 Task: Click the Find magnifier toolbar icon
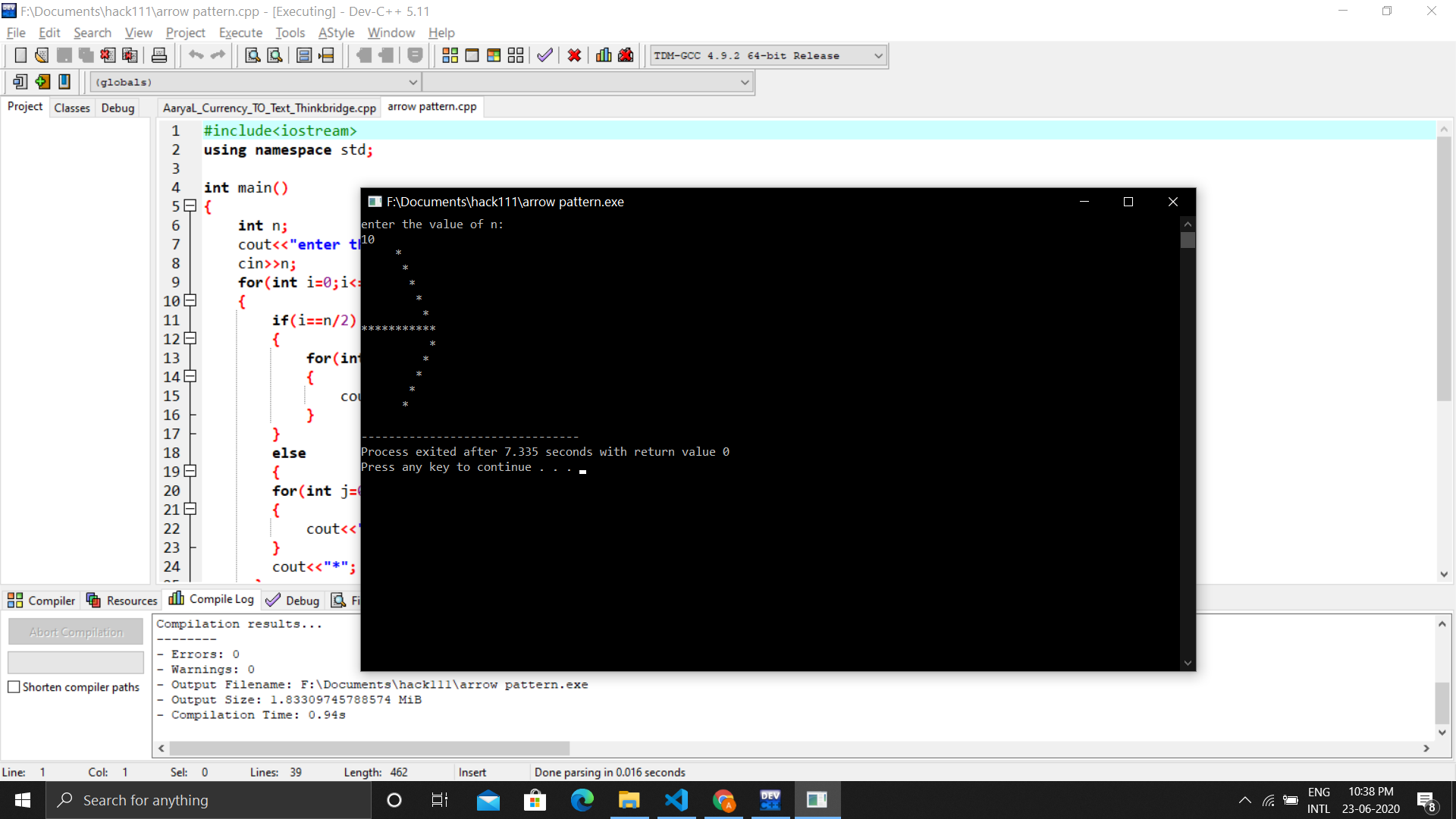click(253, 55)
